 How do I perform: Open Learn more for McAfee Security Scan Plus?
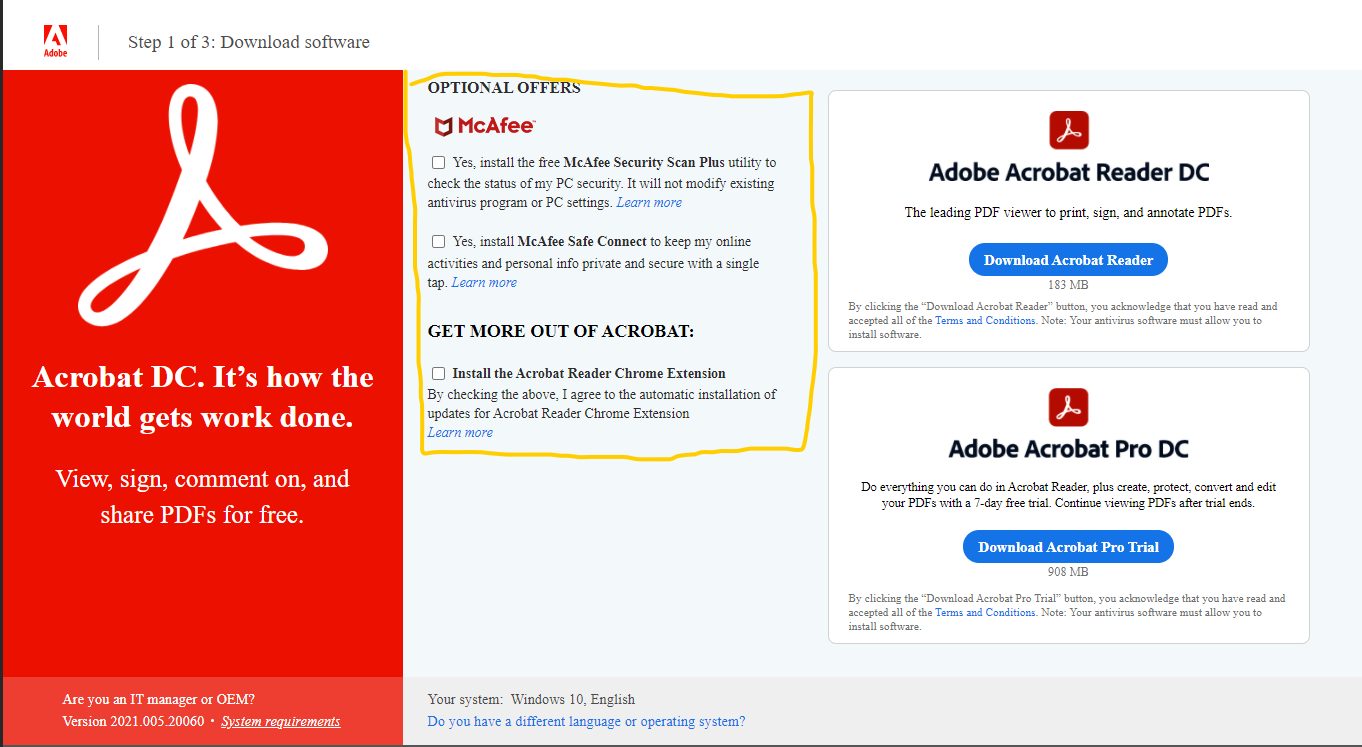tap(649, 202)
